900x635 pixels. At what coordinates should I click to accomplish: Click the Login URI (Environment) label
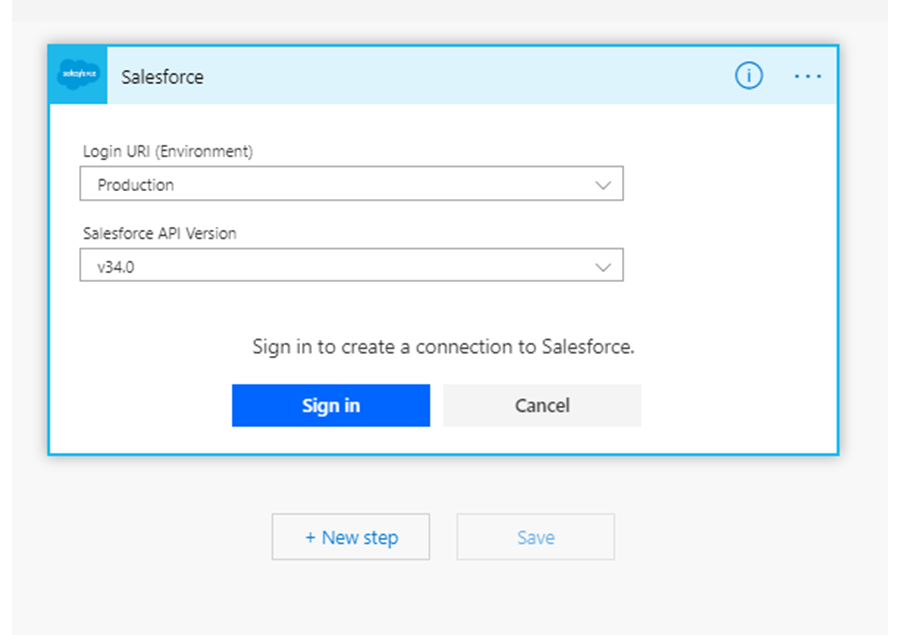[168, 151]
